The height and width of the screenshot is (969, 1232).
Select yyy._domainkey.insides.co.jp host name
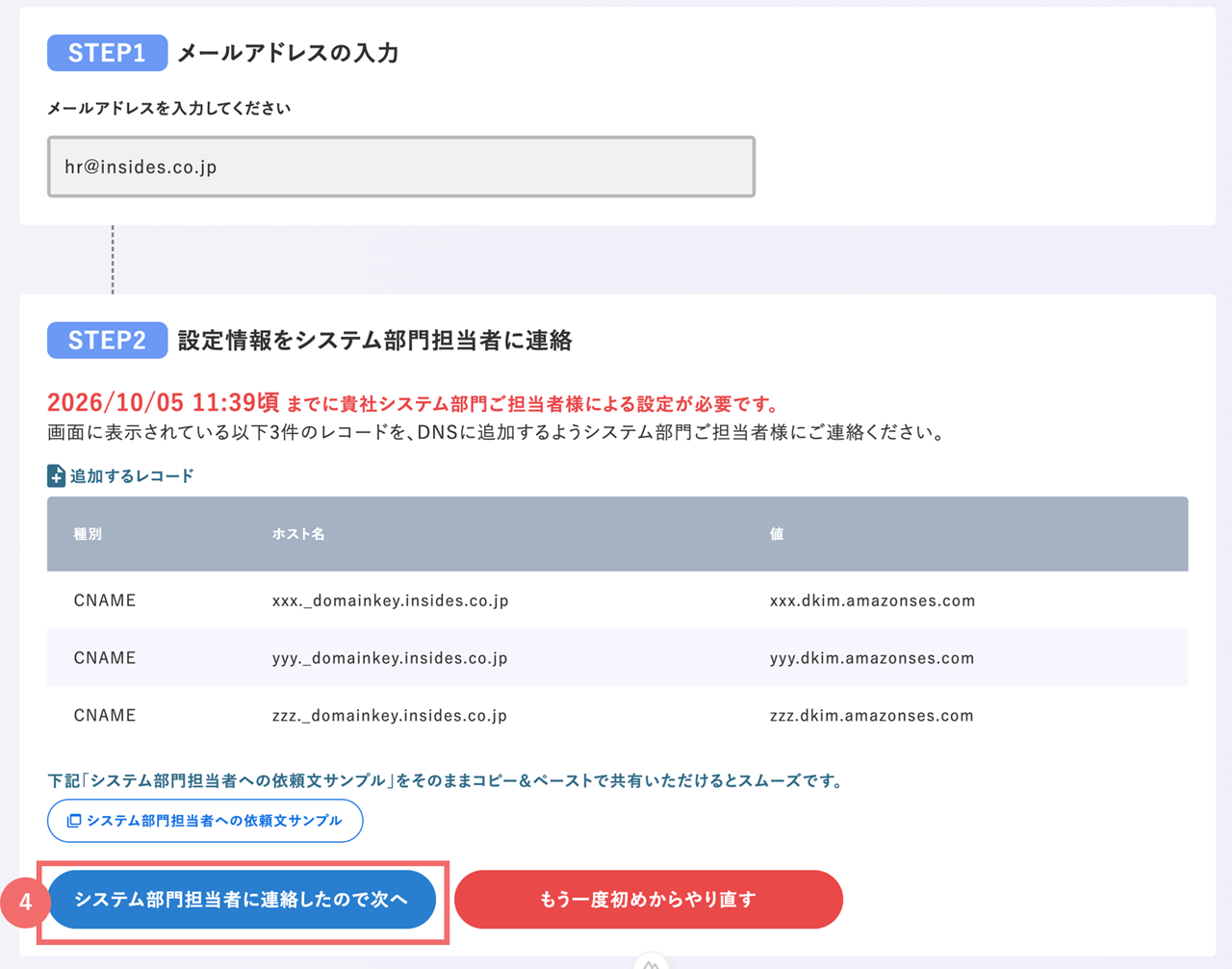pos(390,658)
